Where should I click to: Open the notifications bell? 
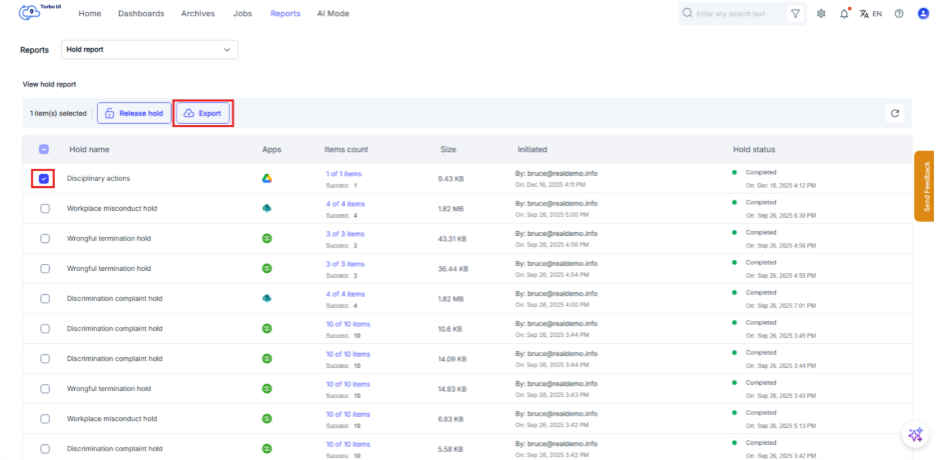click(x=844, y=14)
